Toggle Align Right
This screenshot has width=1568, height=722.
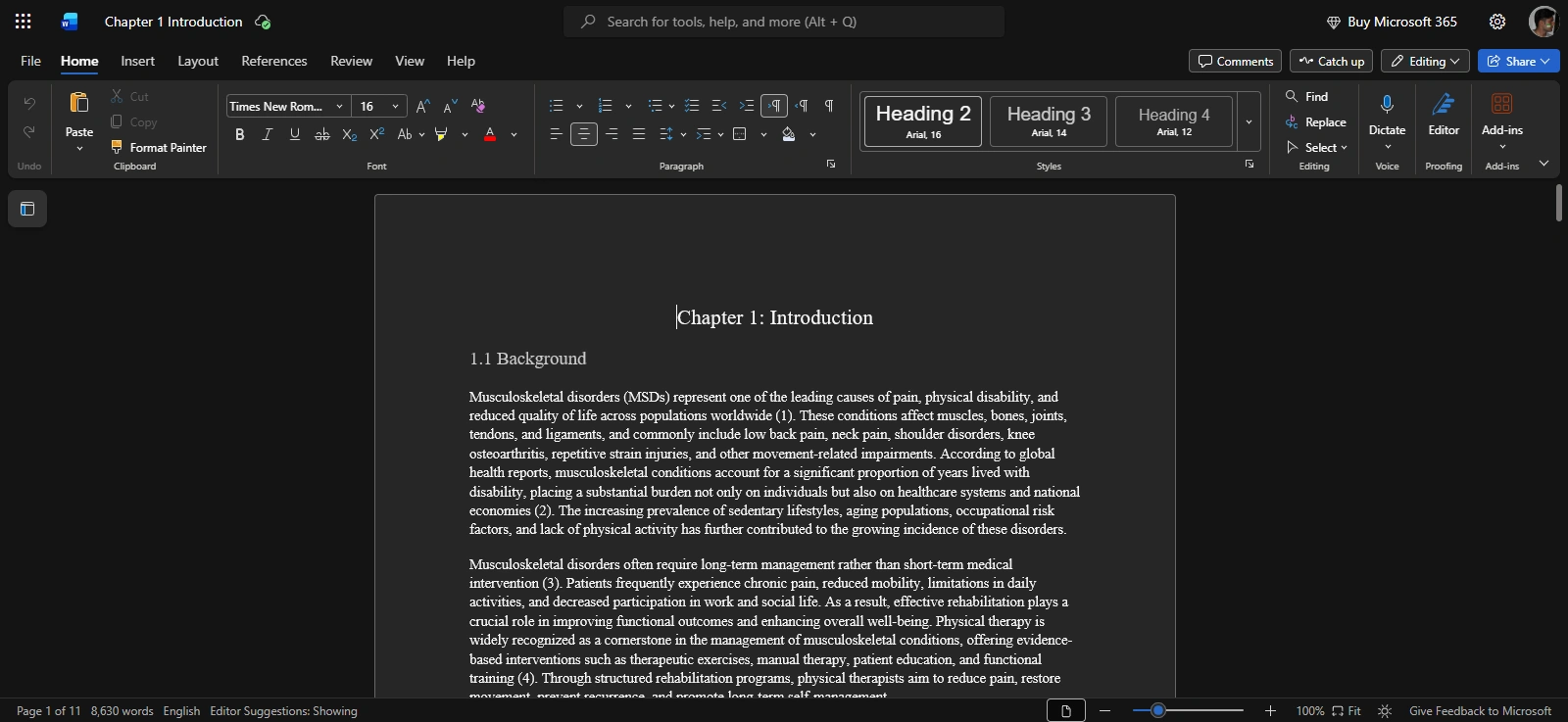pos(612,134)
